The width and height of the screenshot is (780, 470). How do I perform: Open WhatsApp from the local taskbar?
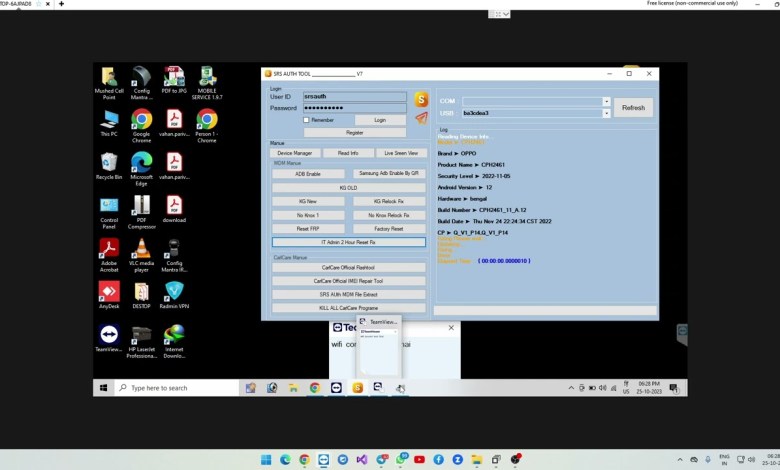(400, 460)
